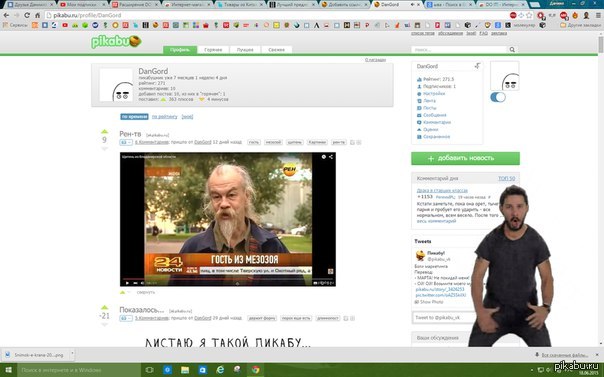The height and width of the screenshot is (377, 604).
Task: Toggle the blue switch under avatar
Action: pos(498,97)
